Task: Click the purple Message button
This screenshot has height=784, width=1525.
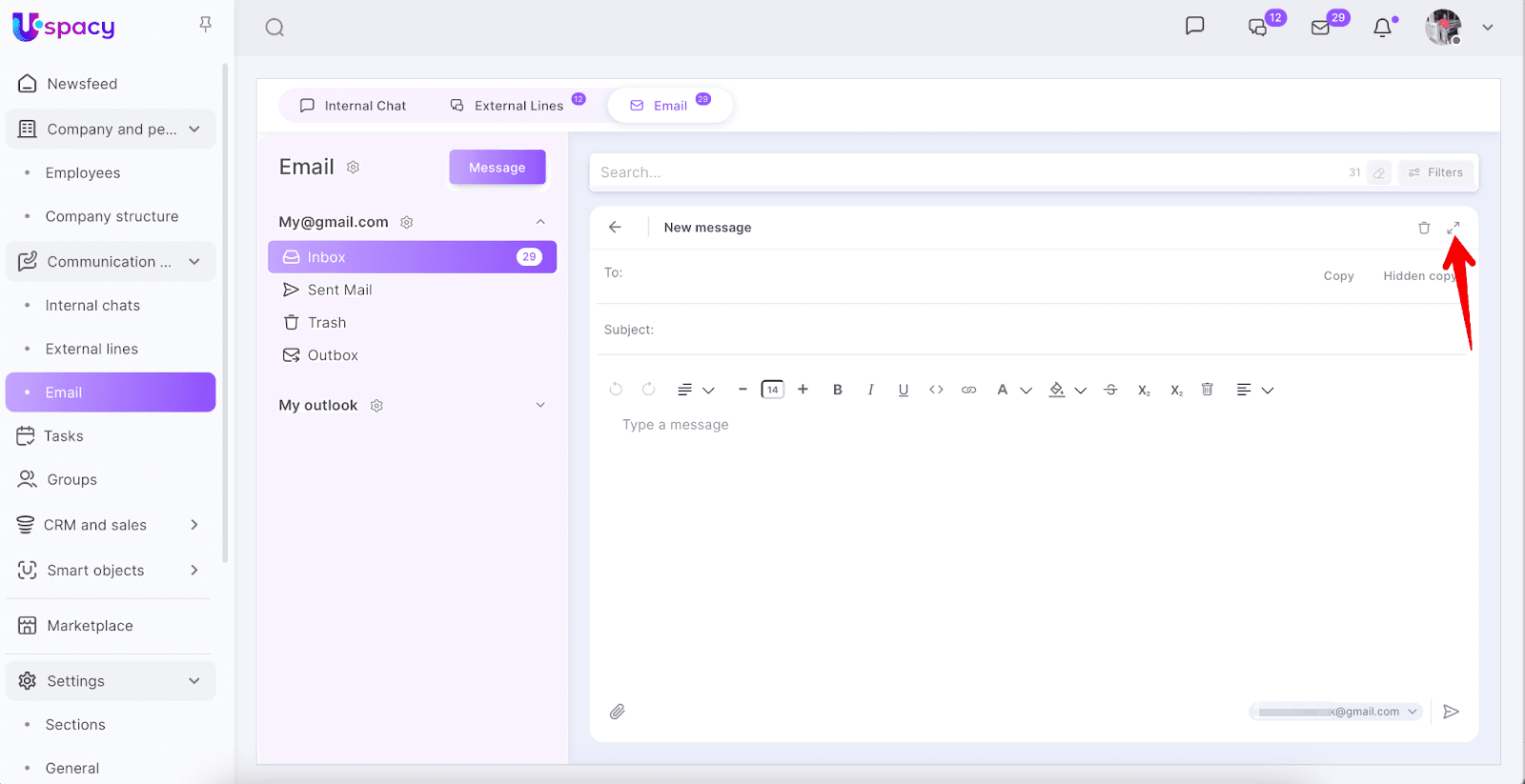Action: click(x=497, y=168)
